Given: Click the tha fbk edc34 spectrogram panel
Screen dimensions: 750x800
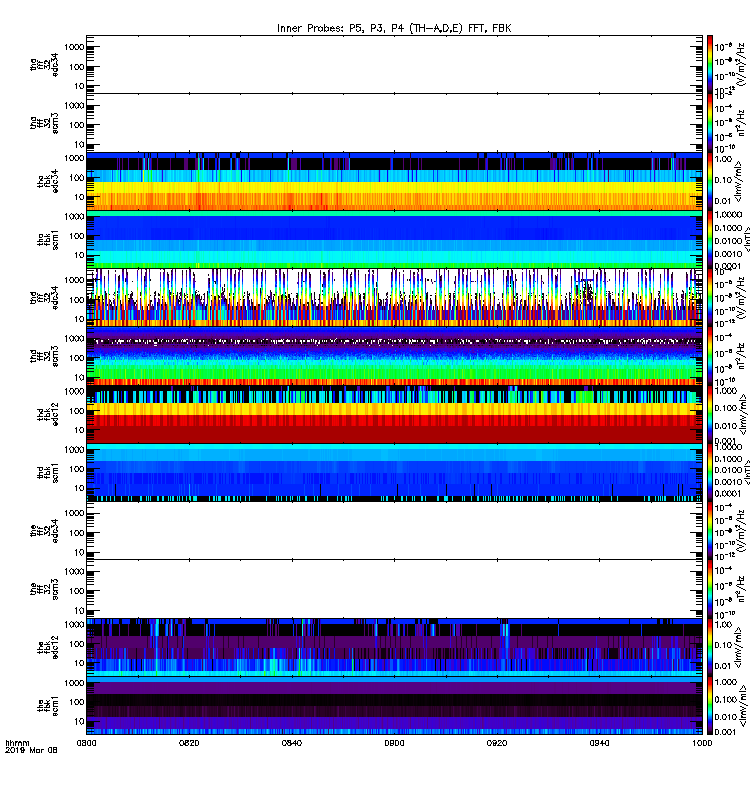Looking at the screenshot, I should point(394,181).
